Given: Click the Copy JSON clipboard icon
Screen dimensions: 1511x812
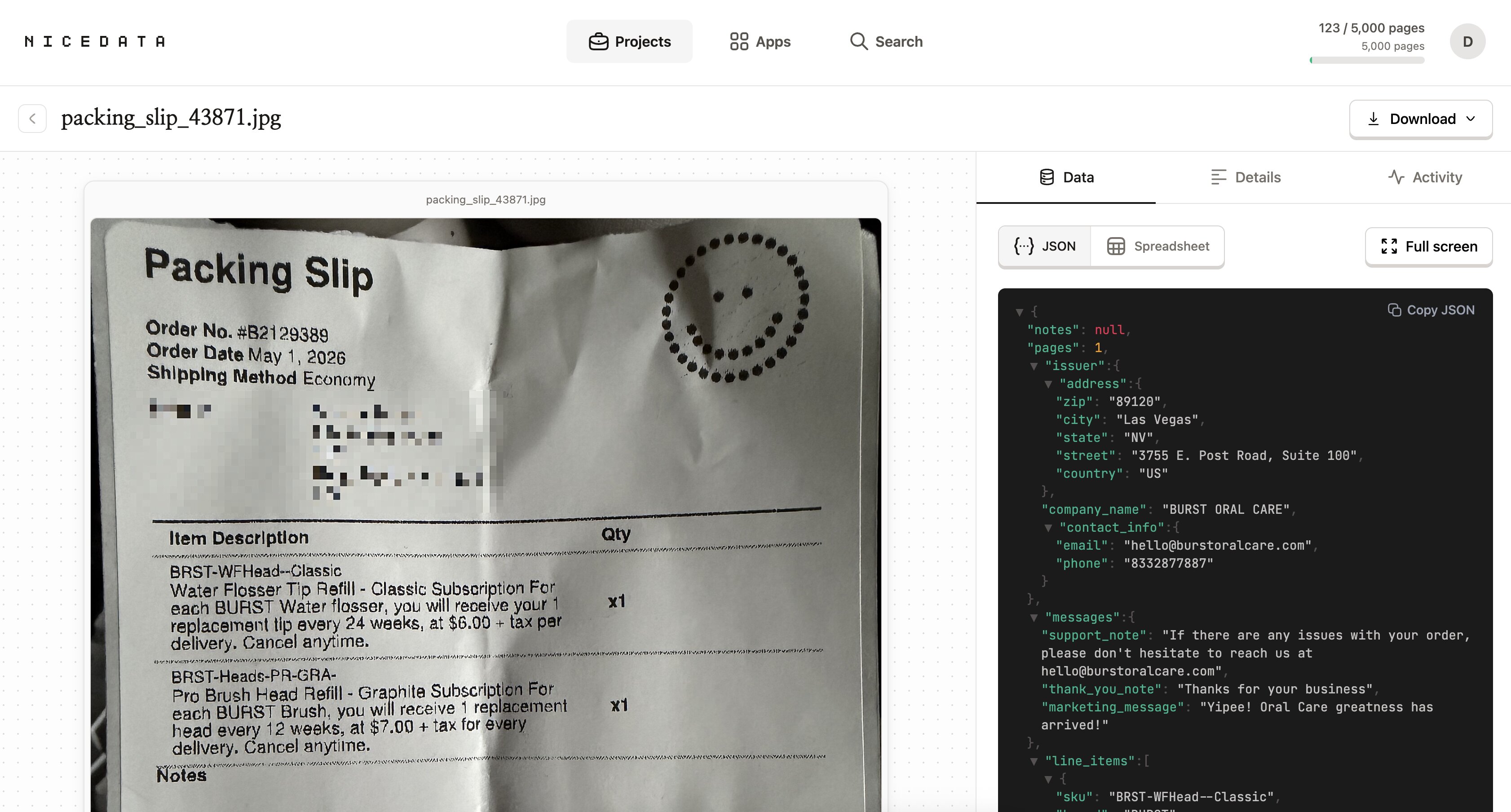Looking at the screenshot, I should [1394, 310].
